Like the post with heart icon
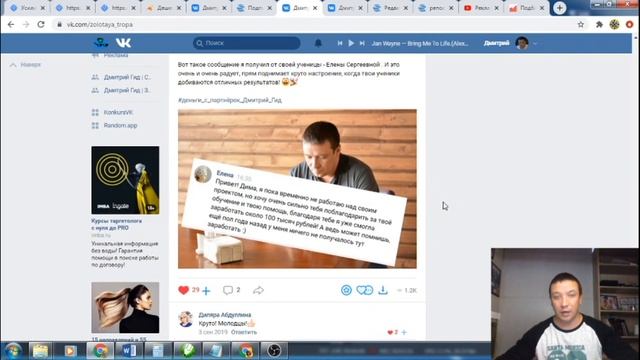 [184, 290]
